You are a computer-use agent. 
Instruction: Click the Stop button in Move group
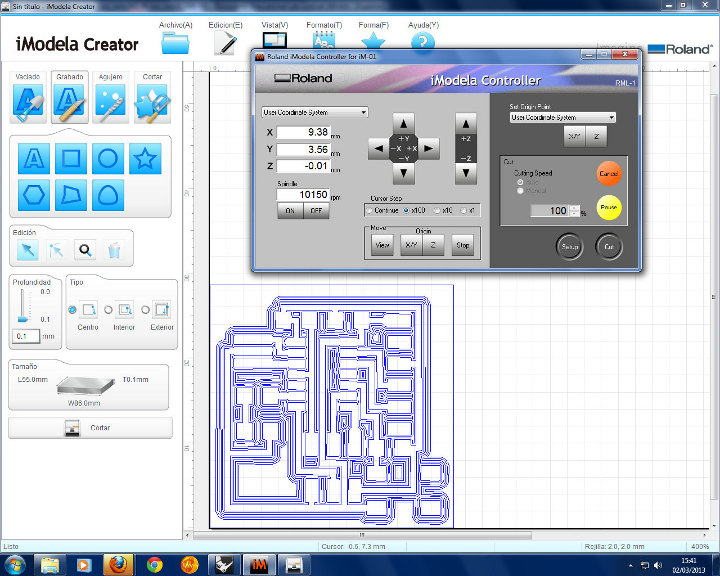pos(462,245)
